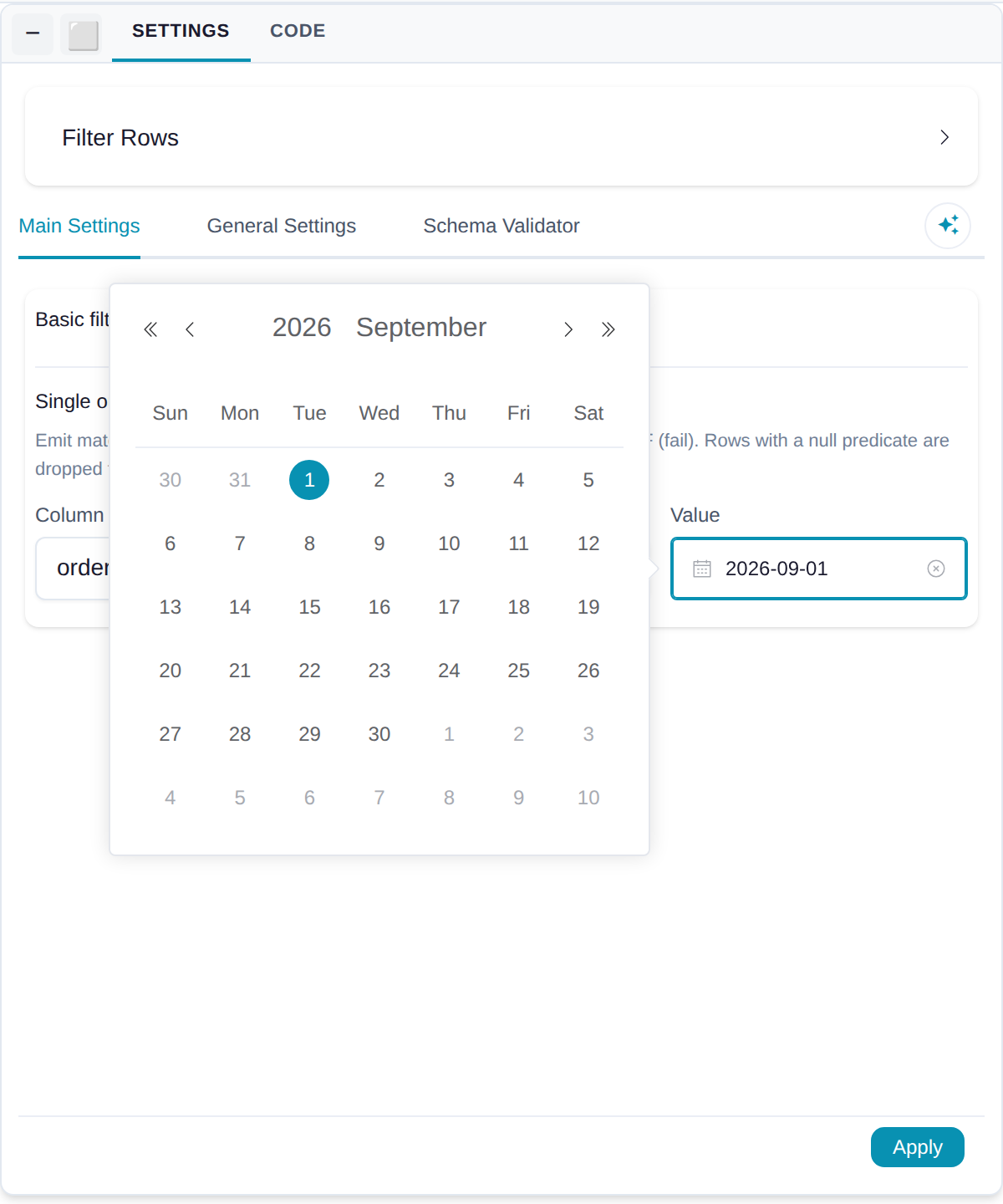Image resolution: width=1003 pixels, height=1204 pixels.
Task: Switch to the CODE tab
Action: coord(298,31)
